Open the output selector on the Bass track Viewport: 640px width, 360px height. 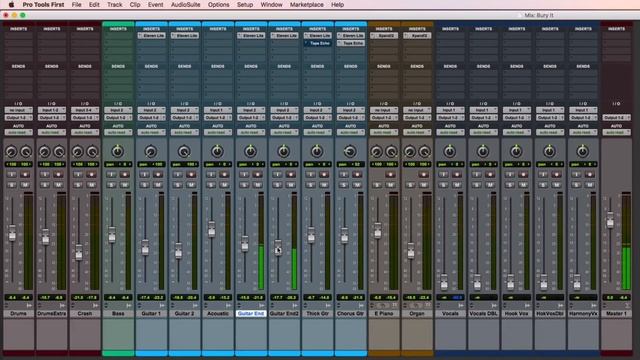(118, 118)
